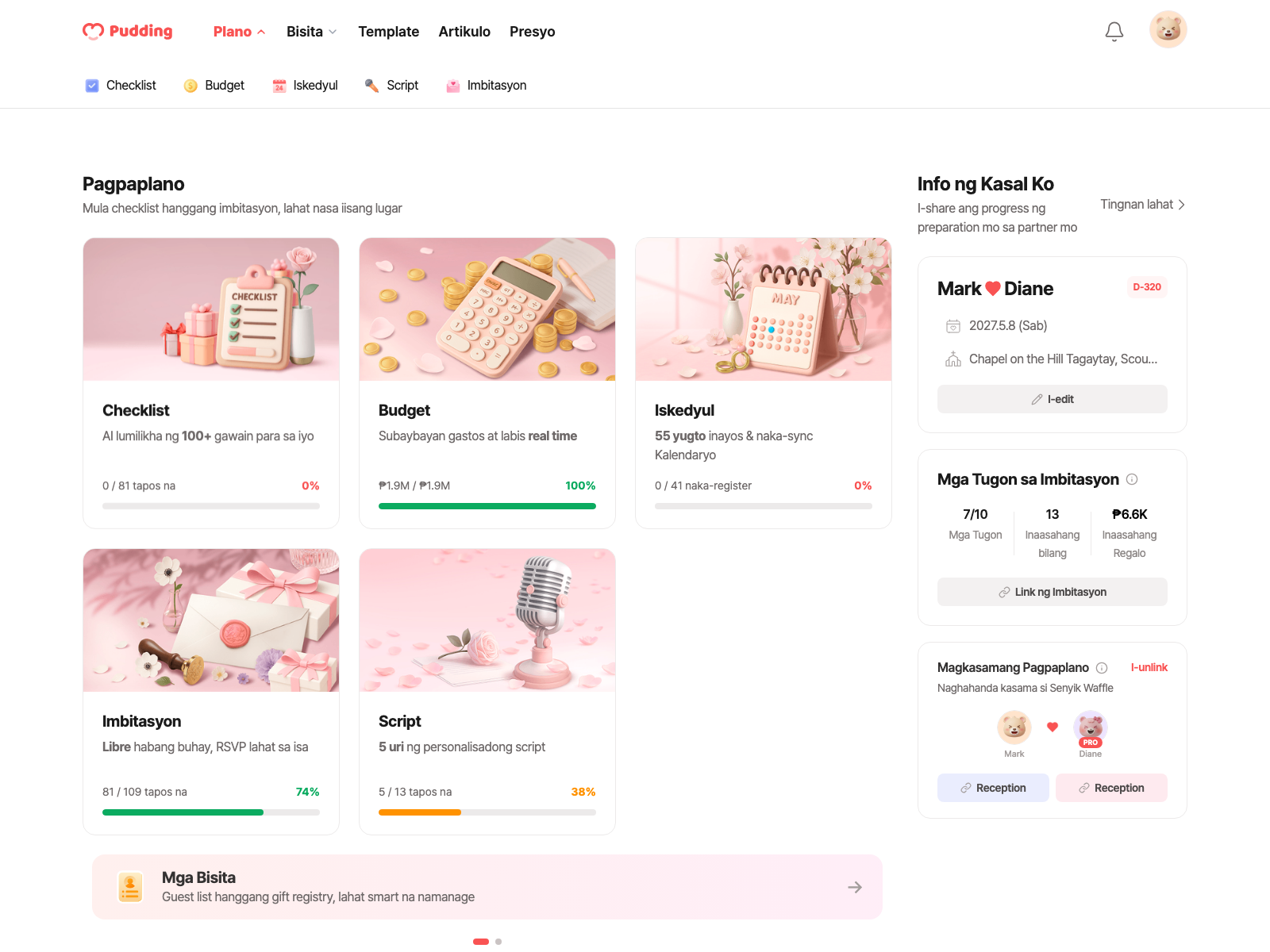The width and height of the screenshot is (1270, 952).
Task: Click the D-320 countdown badge
Action: pyautogui.click(x=1147, y=287)
